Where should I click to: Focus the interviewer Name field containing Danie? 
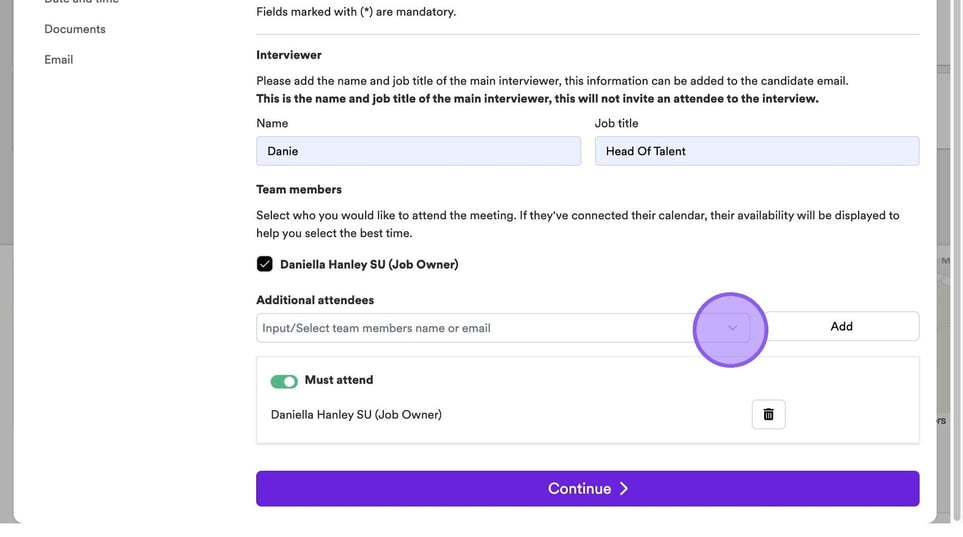coord(418,151)
